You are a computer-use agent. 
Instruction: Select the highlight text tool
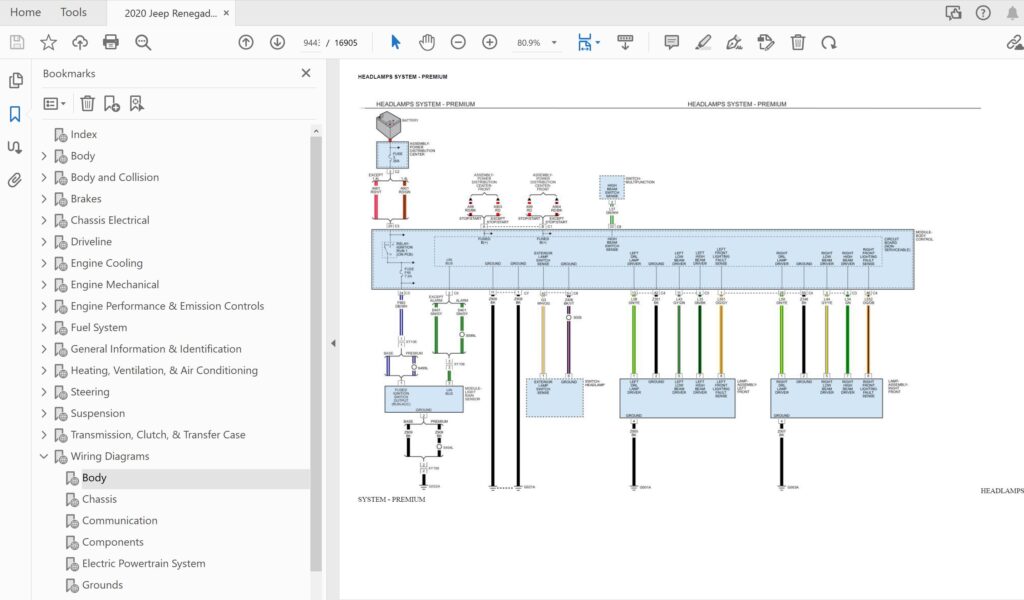coord(703,42)
